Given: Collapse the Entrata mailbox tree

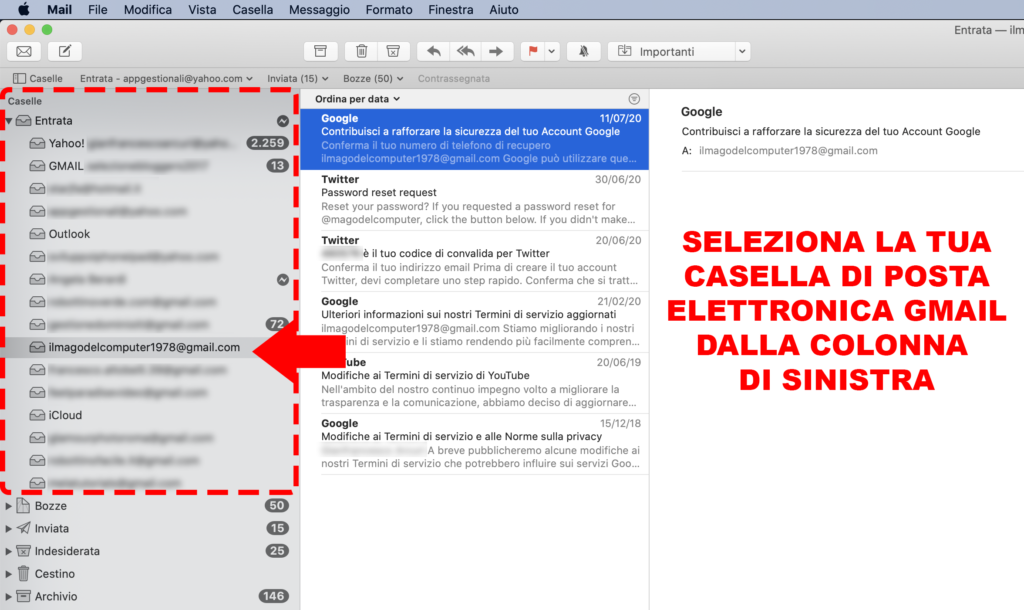Looking at the screenshot, I should (8, 121).
